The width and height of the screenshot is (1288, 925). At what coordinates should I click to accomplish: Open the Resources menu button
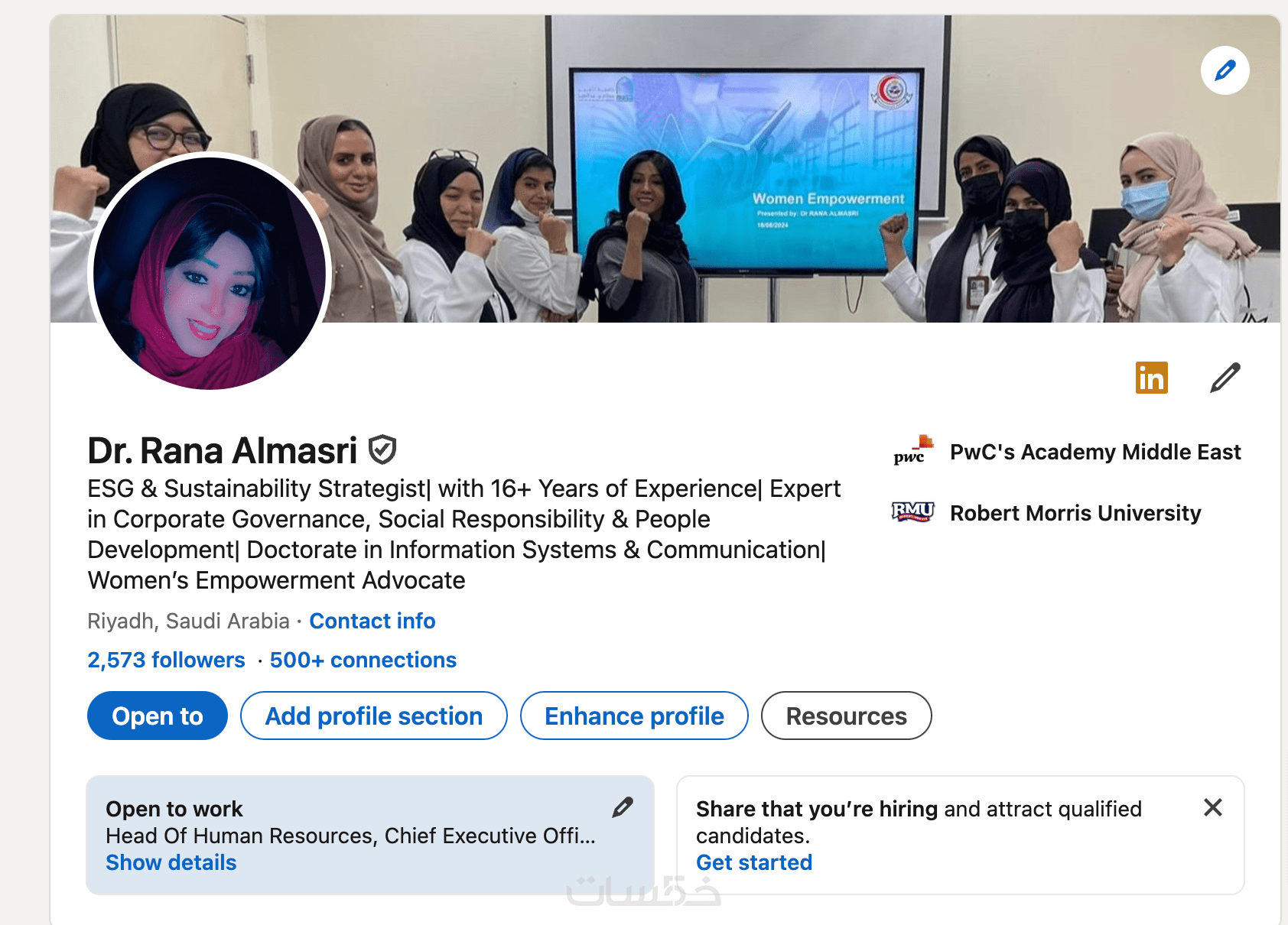[x=847, y=716]
